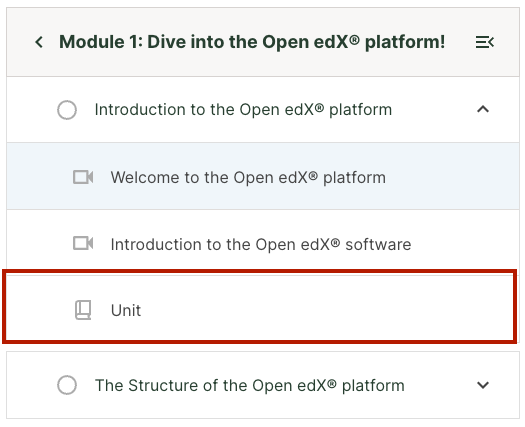Click the Module 1: Dive into title text
Screen dimensions: 525x427
click(252, 42)
